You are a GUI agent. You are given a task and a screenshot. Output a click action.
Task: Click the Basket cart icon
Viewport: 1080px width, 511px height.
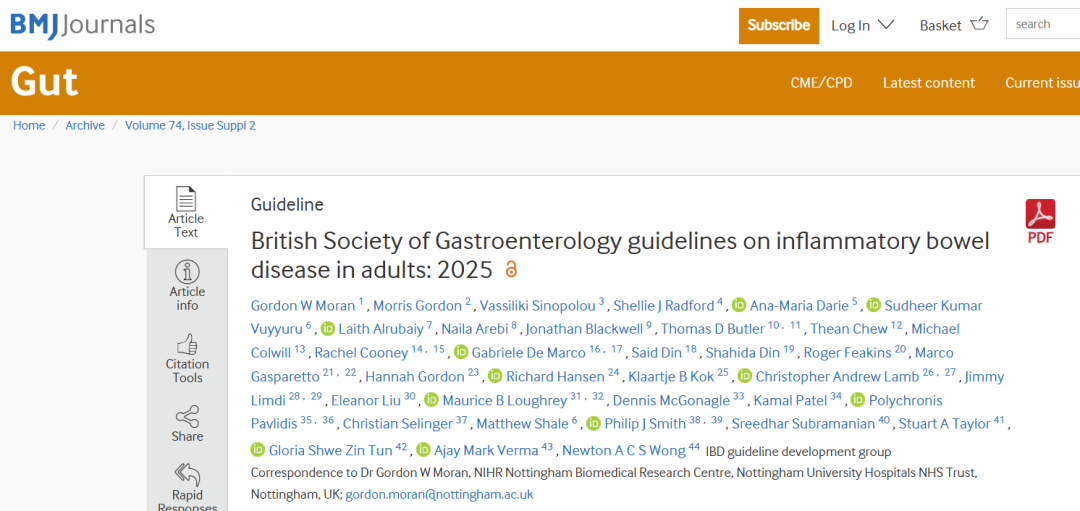[x=979, y=24]
